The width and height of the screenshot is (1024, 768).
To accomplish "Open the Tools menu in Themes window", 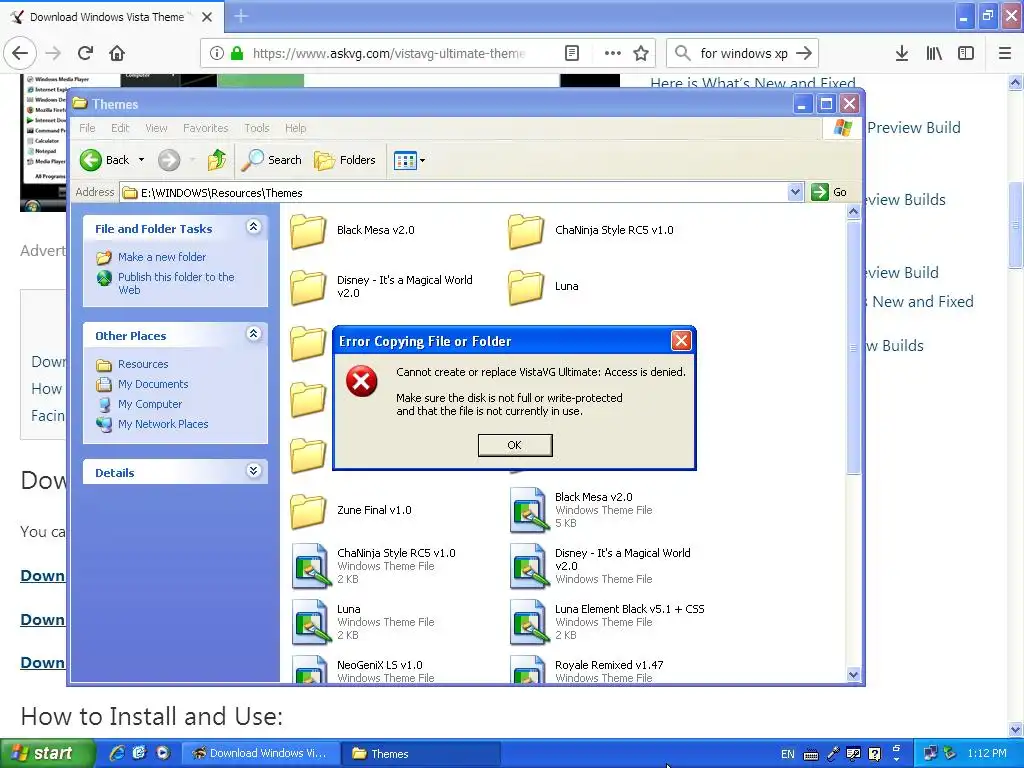I will pyautogui.click(x=257, y=128).
